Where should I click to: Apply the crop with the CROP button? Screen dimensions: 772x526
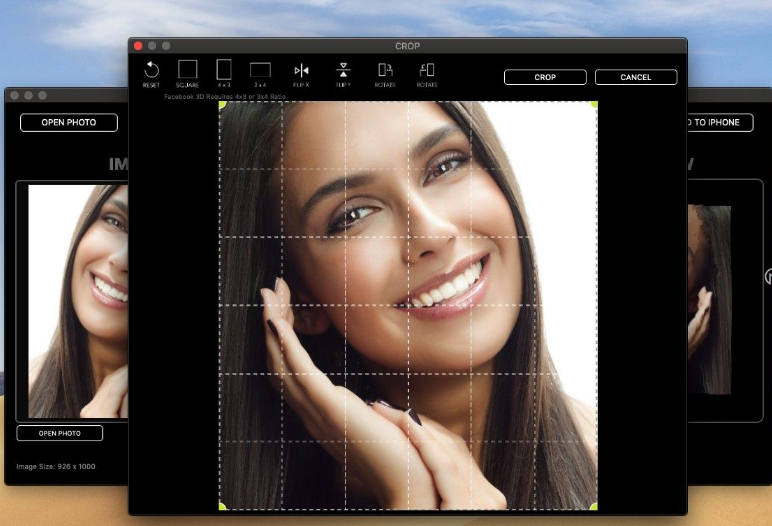tap(545, 77)
